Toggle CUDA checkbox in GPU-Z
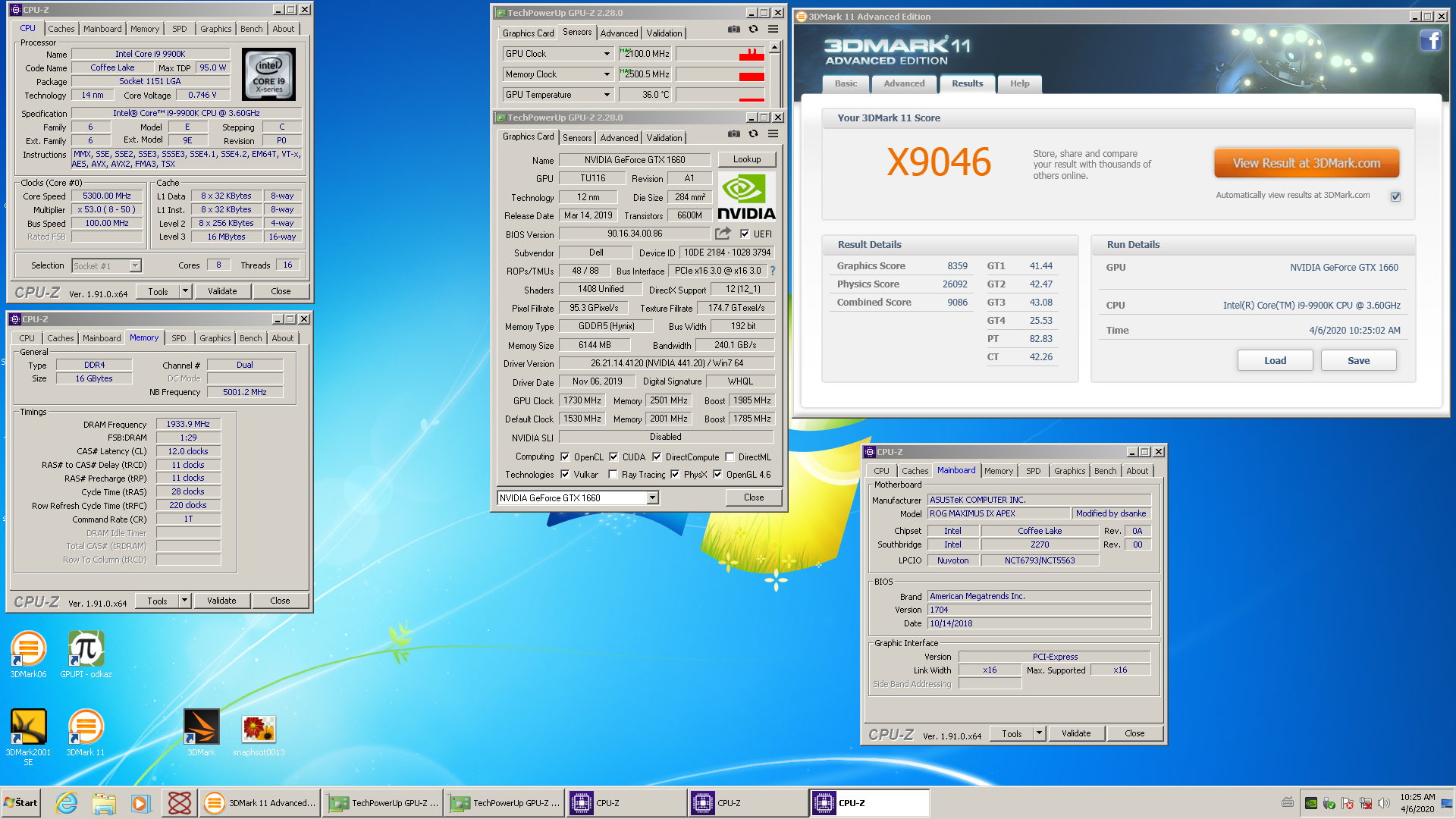Viewport: 1456px width, 819px height. [613, 457]
